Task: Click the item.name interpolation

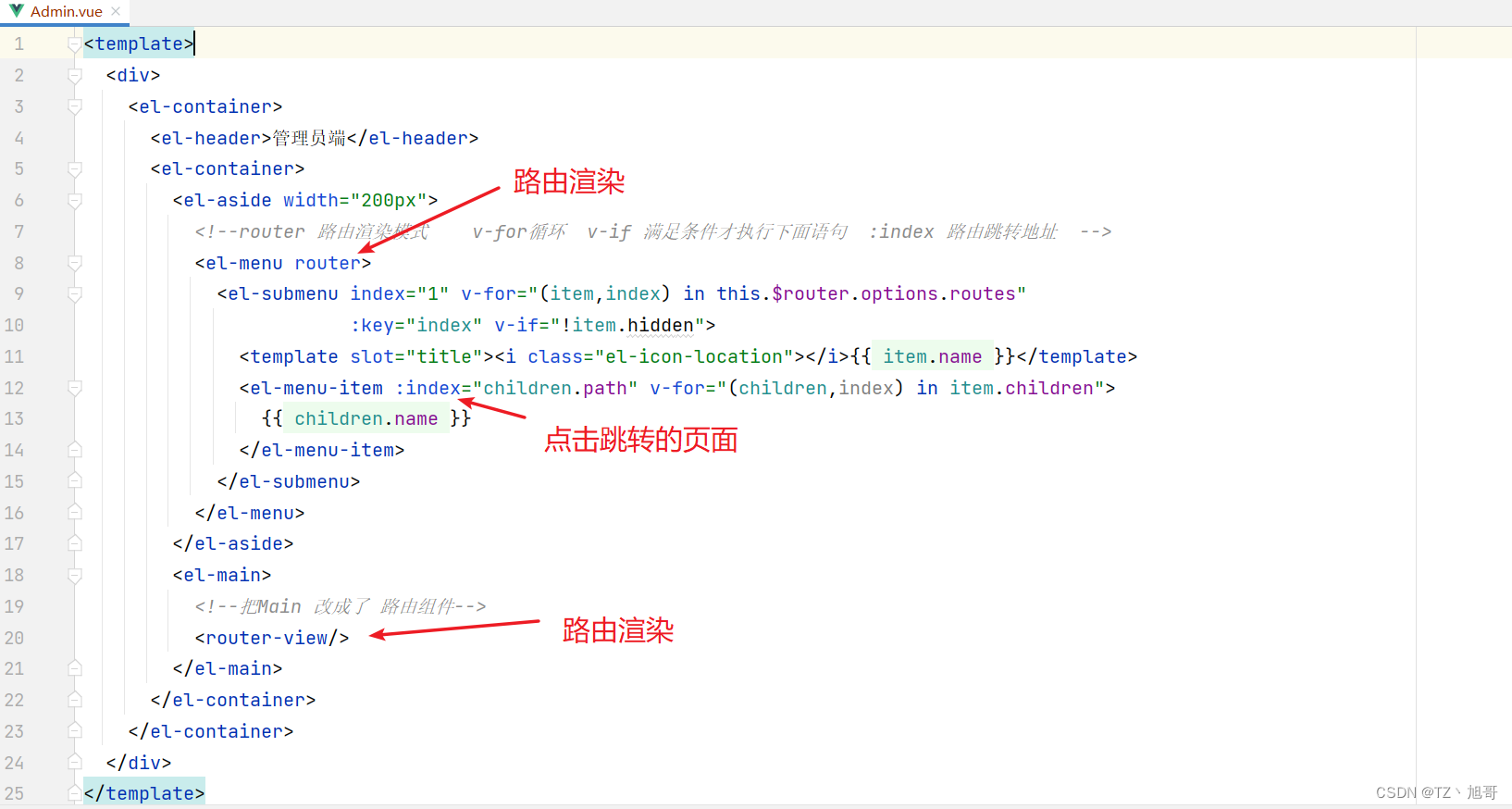Action: point(933,356)
